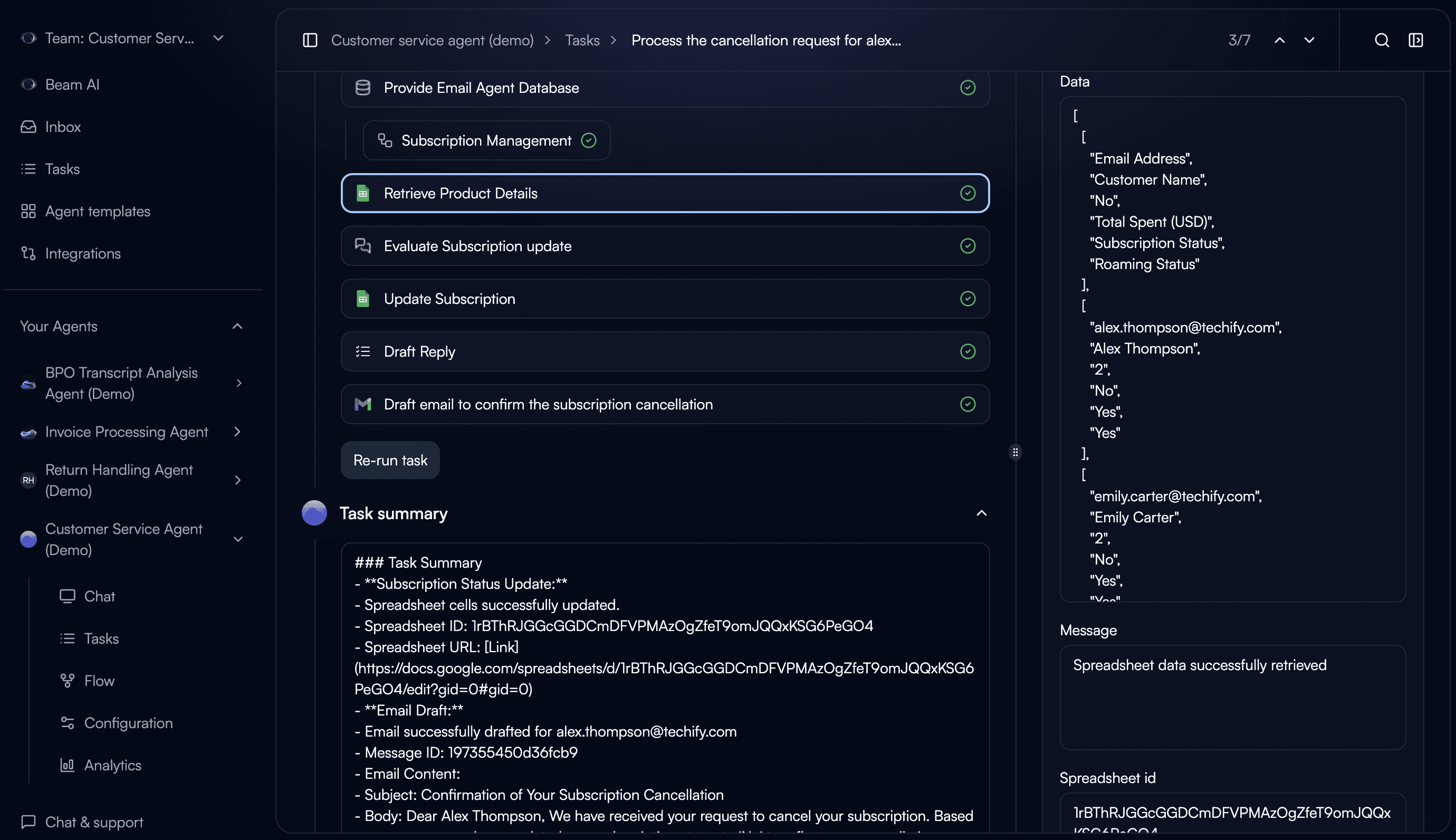Toggle the right side panel icon
The height and width of the screenshot is (840, 1456).
point(1415,41)
